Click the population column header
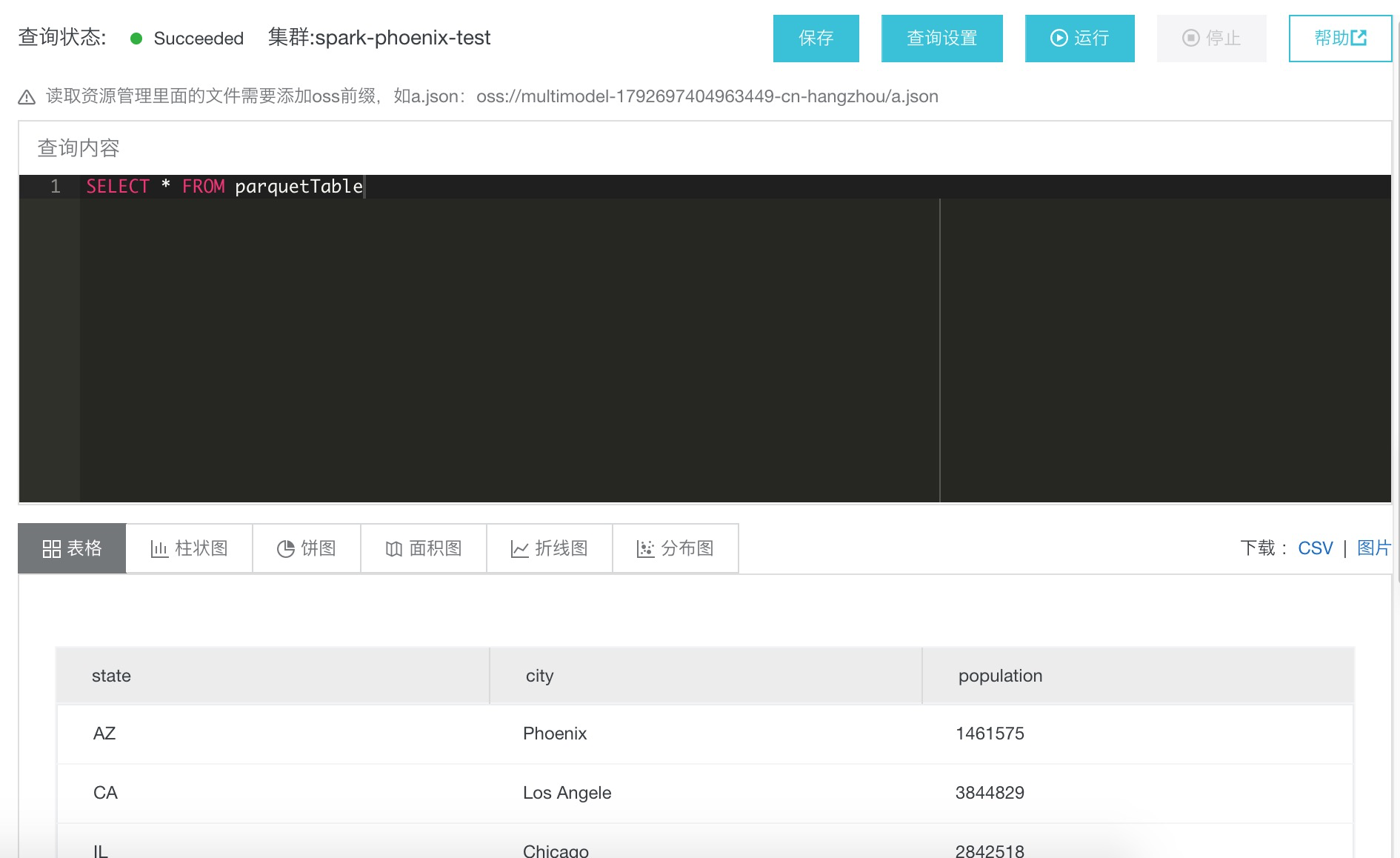The height and width of the screenshot is (858, 1400). pyautogui.click(x=1000, y=675)
